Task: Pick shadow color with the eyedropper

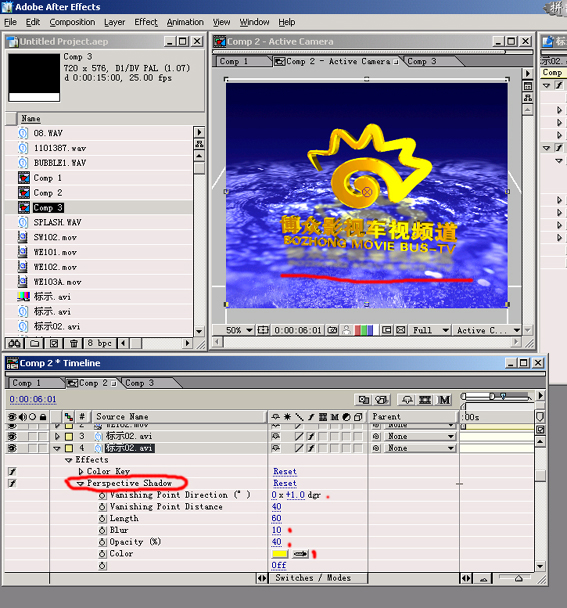Action: pos(300,554)
